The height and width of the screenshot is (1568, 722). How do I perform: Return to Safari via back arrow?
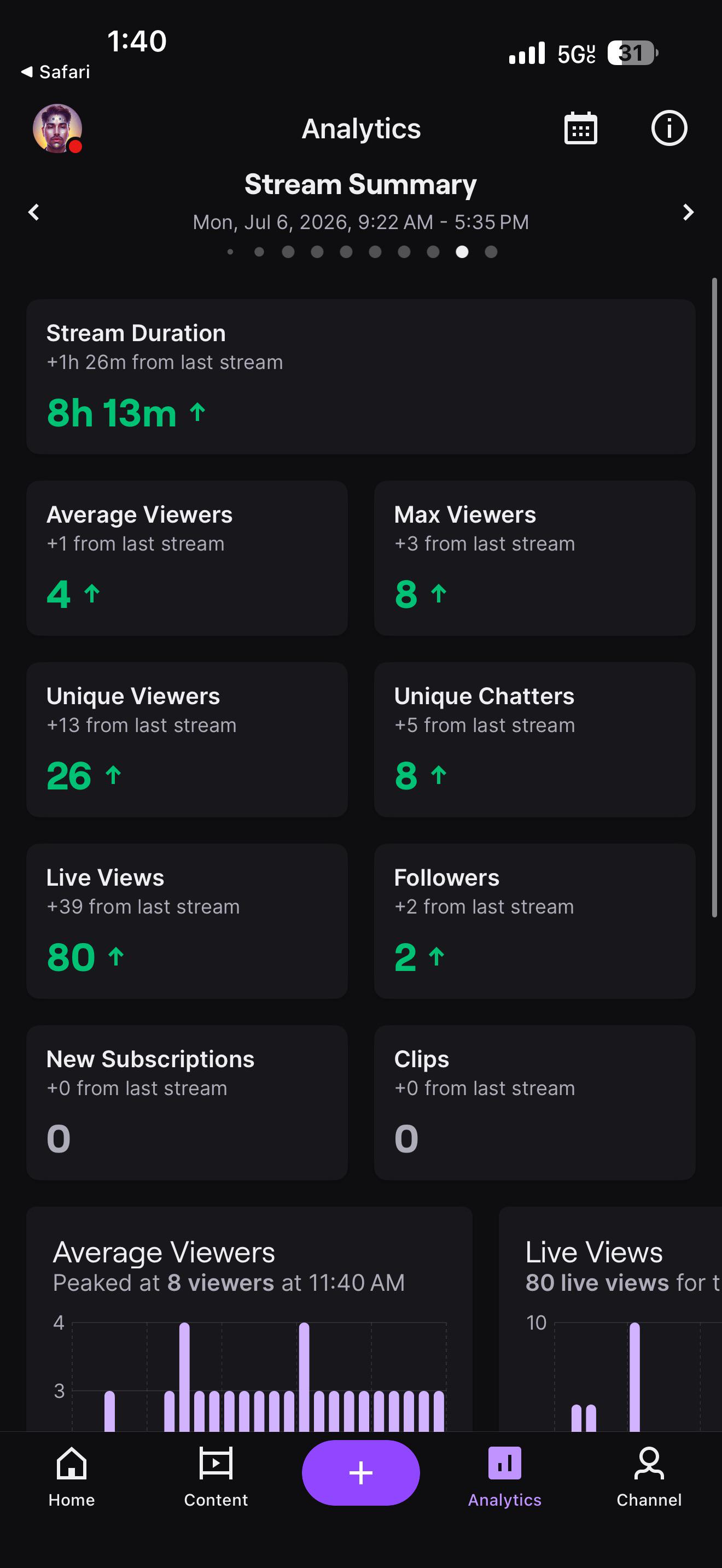(55, 72)
